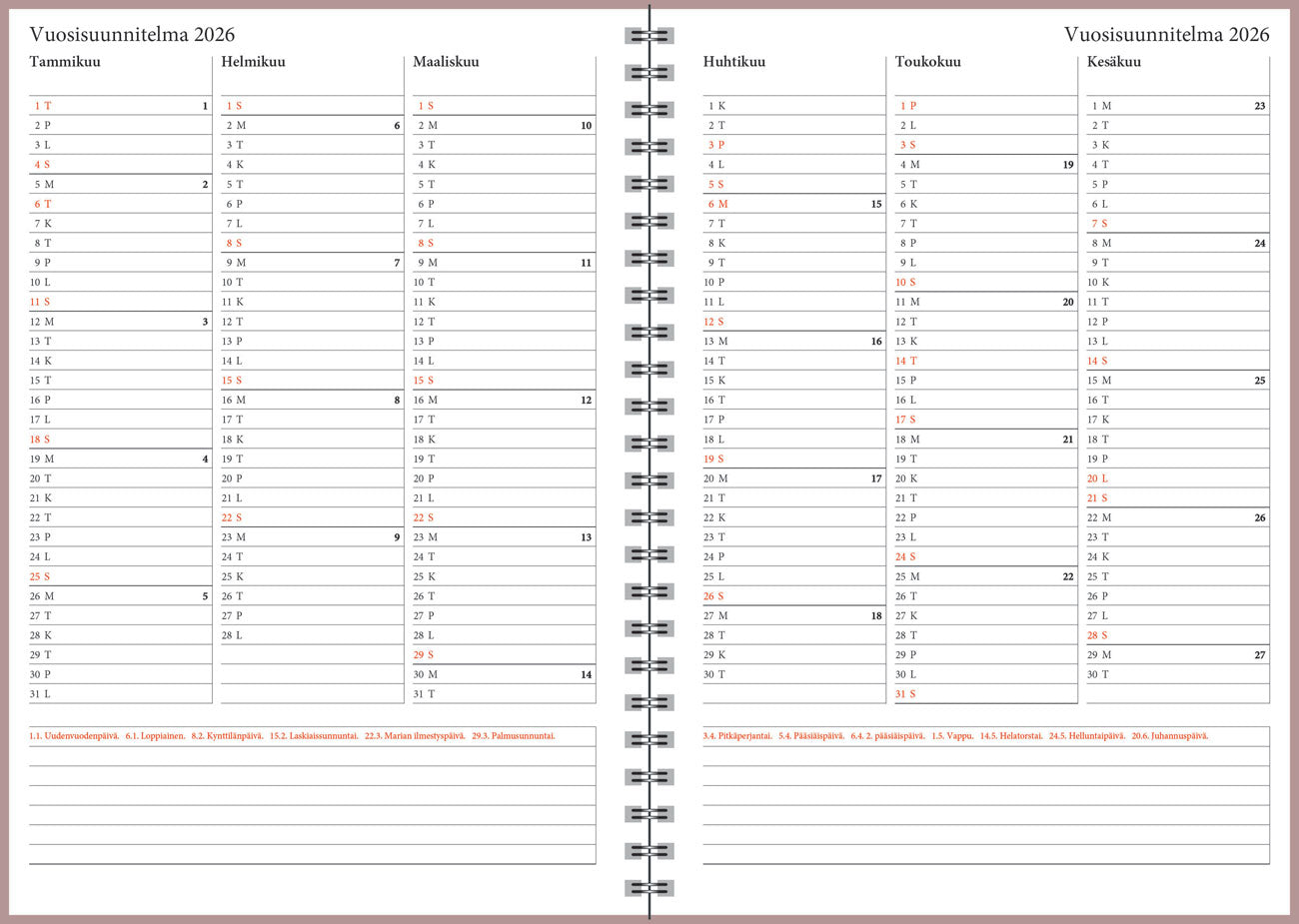Select the red '1 T' row in Tammikuu

(121, 106)
